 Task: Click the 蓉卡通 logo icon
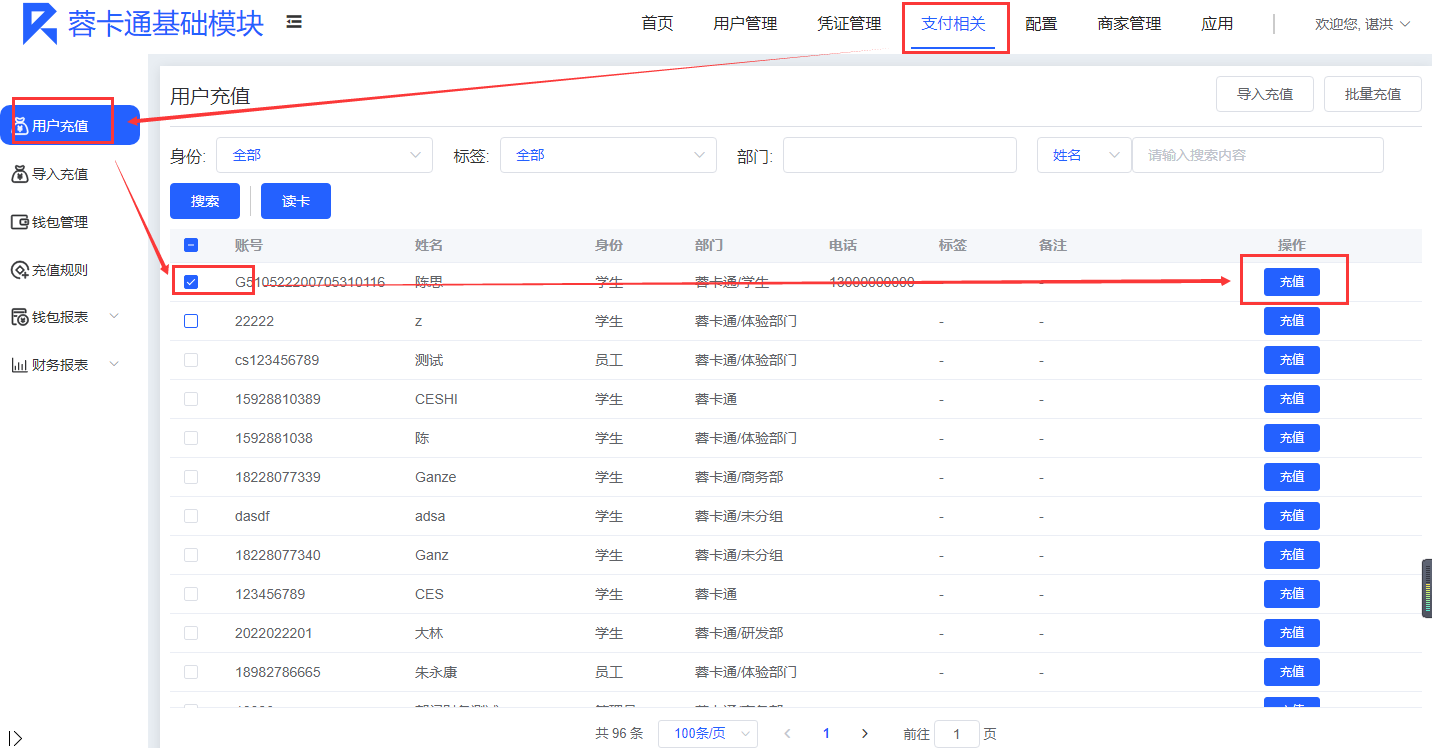click(x=40, y=24)
